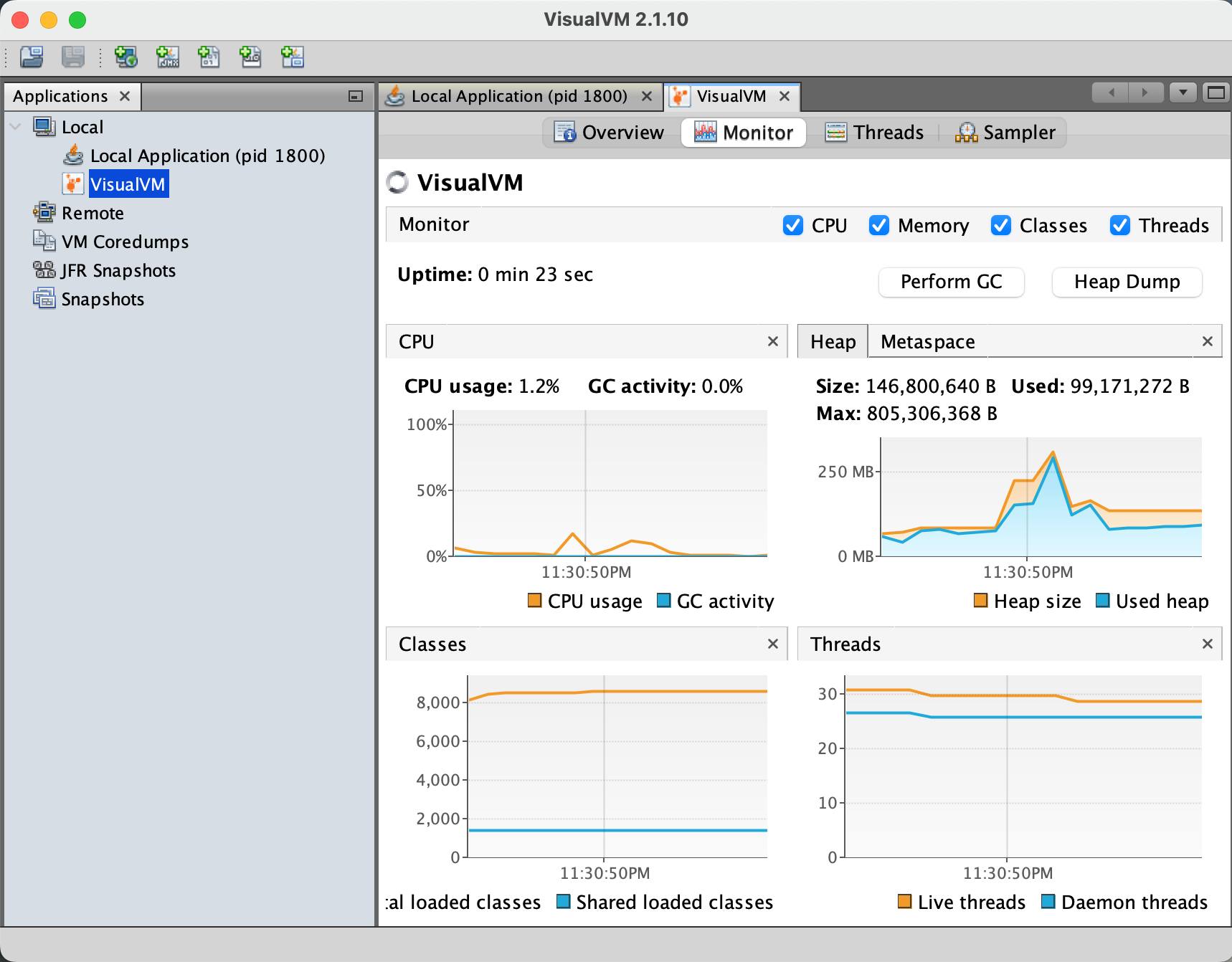Open the Threads view tab
The height and width of the screenshot is (962, 1232).
(875, 133)
